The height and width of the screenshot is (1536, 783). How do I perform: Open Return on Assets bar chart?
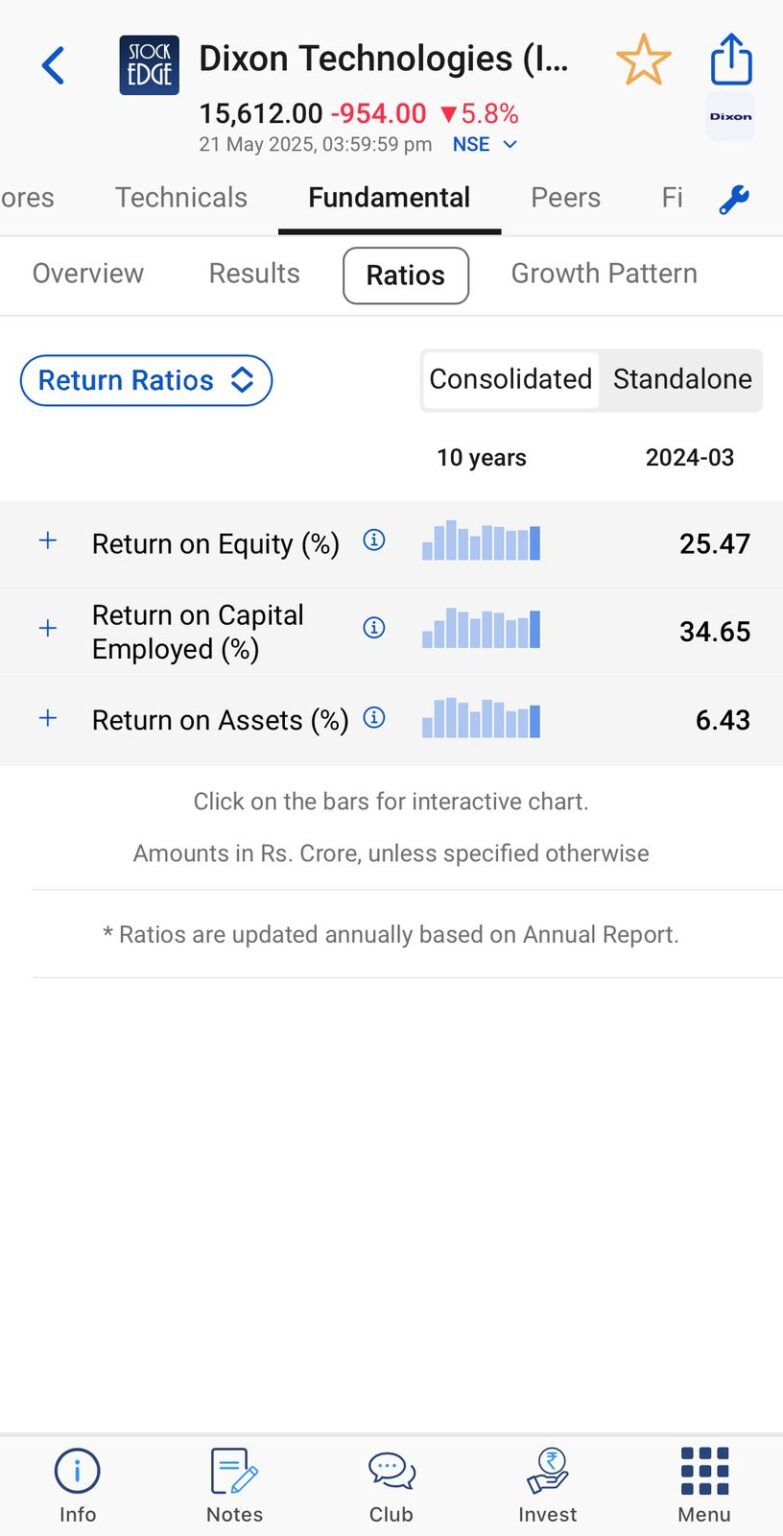click(x=481, y=718)
